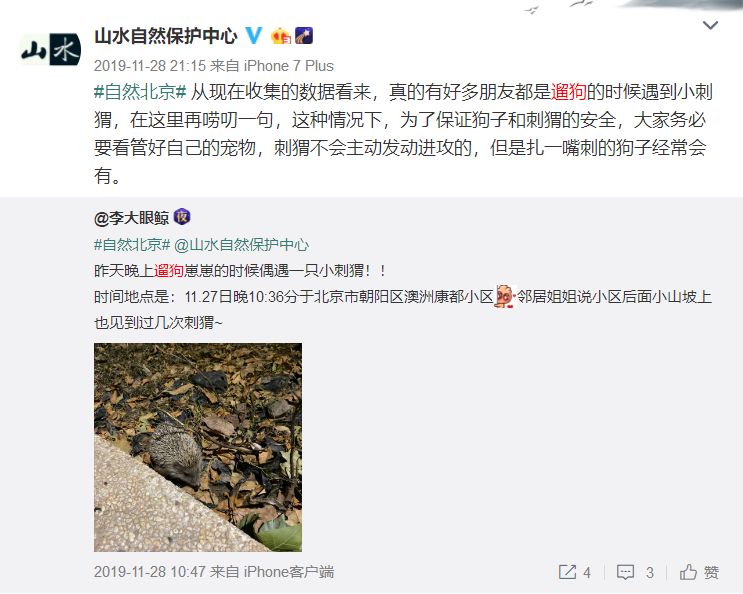
Task: Open the comments icon with count 3
Action: (x=635, y=572)
